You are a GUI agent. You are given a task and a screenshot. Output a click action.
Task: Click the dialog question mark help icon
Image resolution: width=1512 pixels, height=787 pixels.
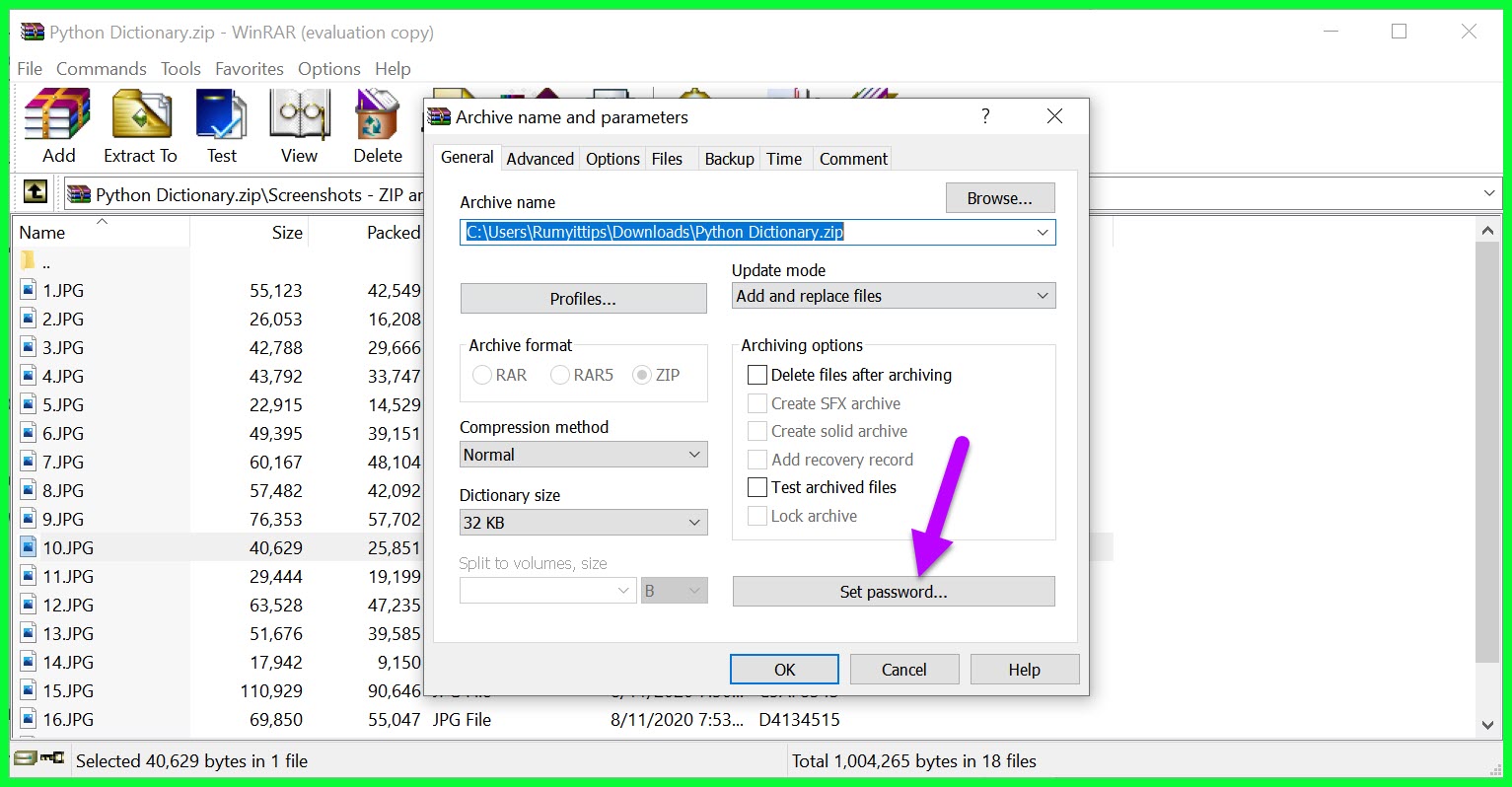(x=985, y=116)
